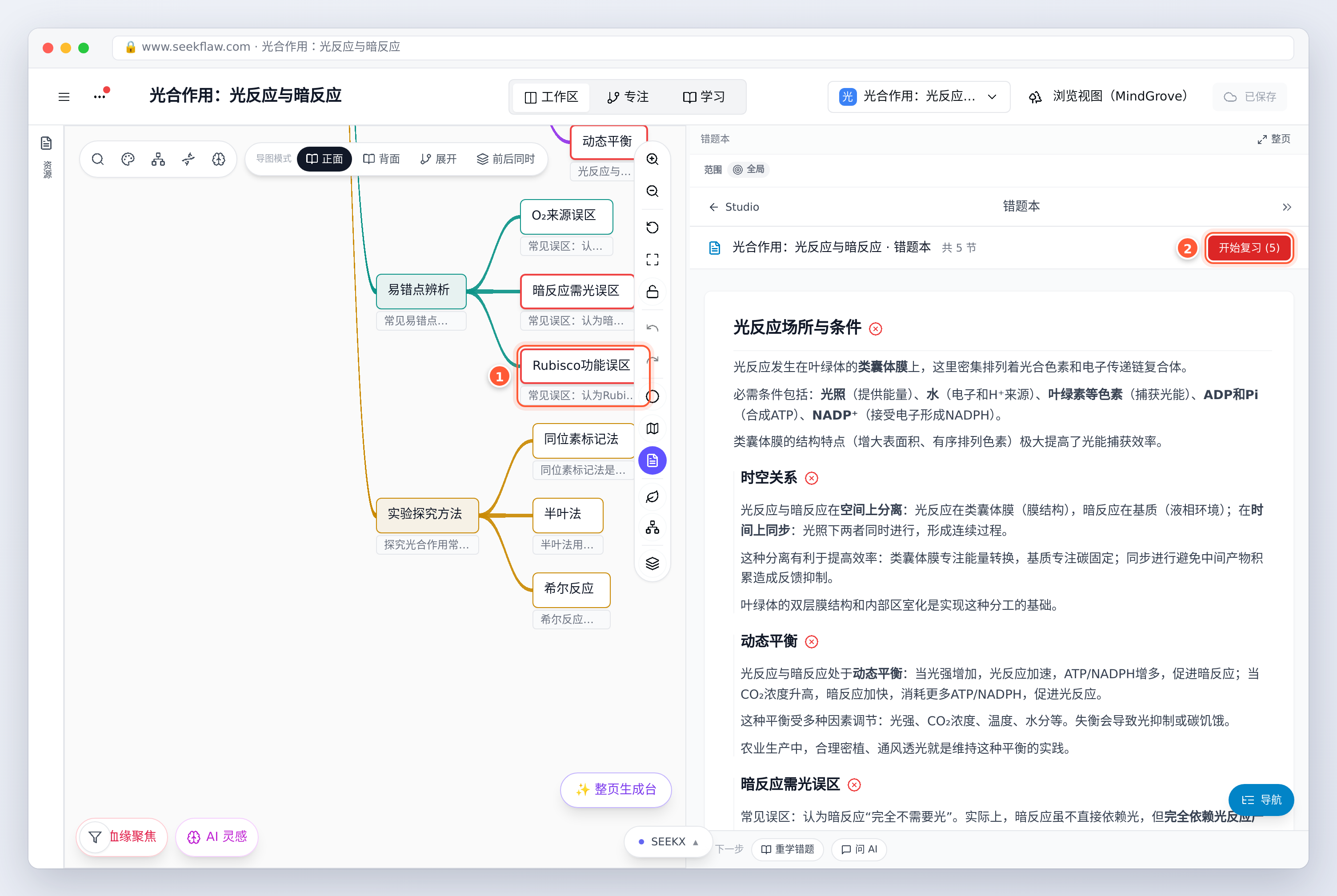The image size is (1337, 896).
Task: Select the 学习 tab
Action: click(x=704, y=97)
